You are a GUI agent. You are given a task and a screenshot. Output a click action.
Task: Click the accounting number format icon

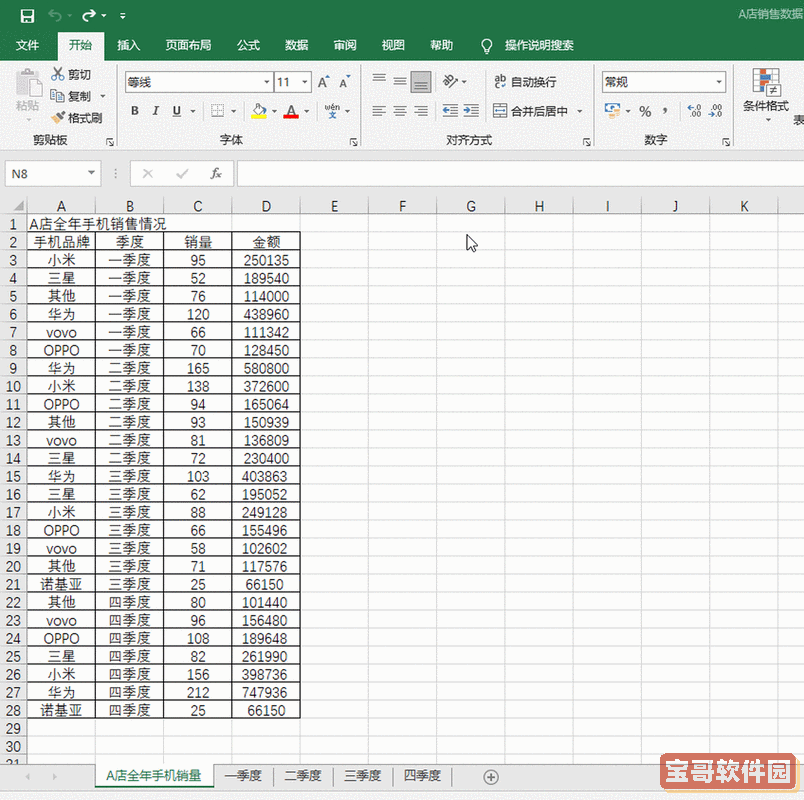[x=612, y=111]
